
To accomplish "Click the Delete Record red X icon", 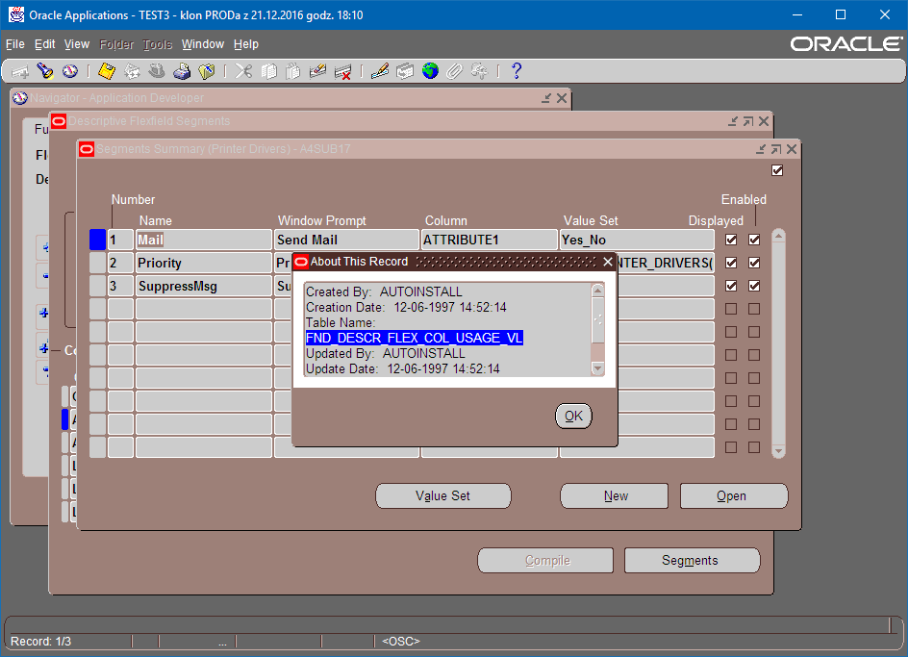I will tap(342, 71).
